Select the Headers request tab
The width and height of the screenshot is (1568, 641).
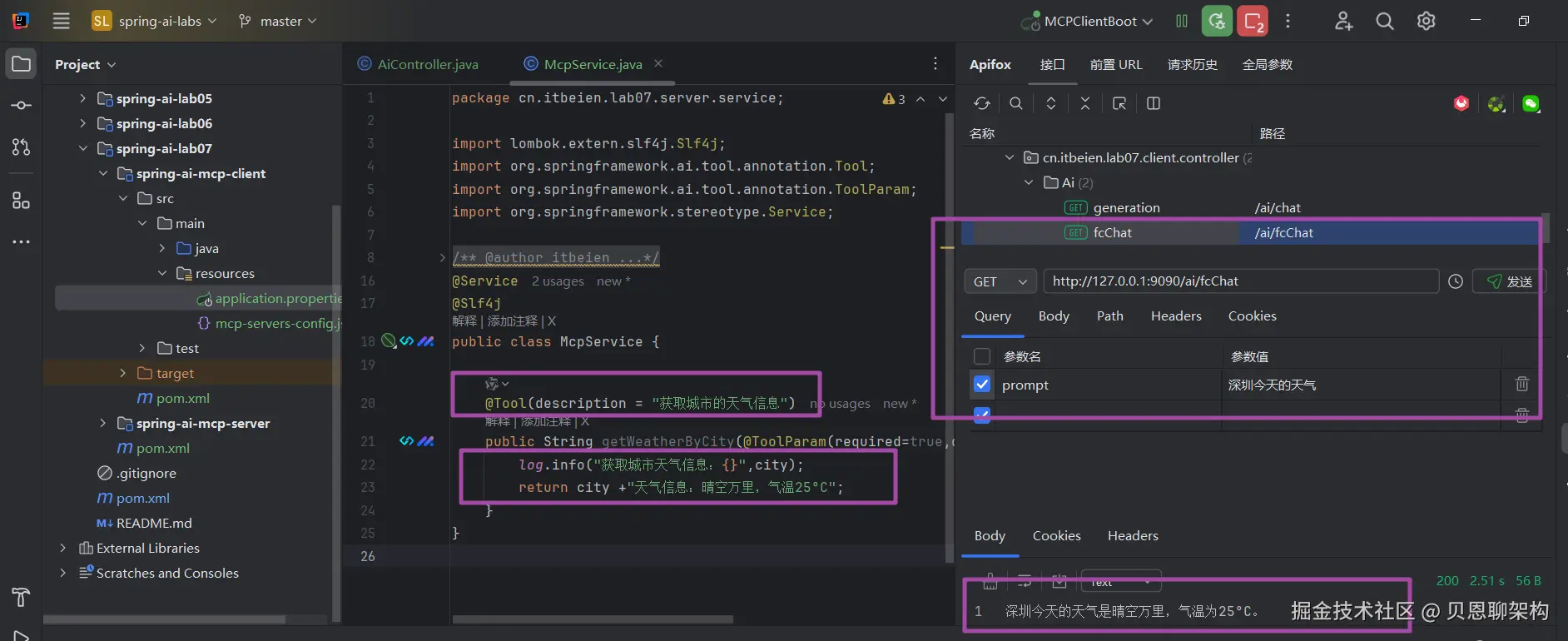point(1175,316)
